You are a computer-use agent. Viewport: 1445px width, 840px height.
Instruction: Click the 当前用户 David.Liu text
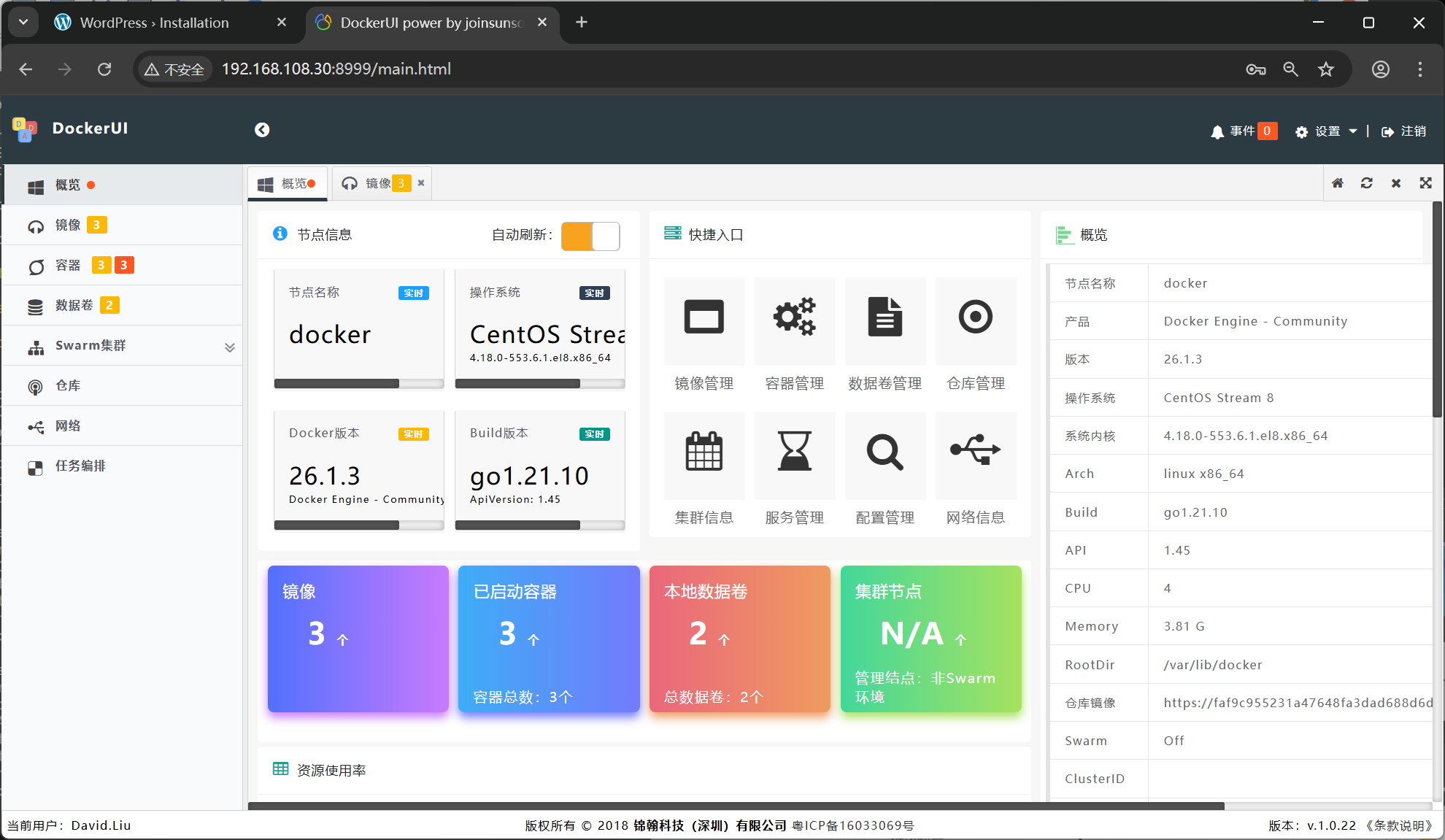pyautogui.click(x=69, y=825)
